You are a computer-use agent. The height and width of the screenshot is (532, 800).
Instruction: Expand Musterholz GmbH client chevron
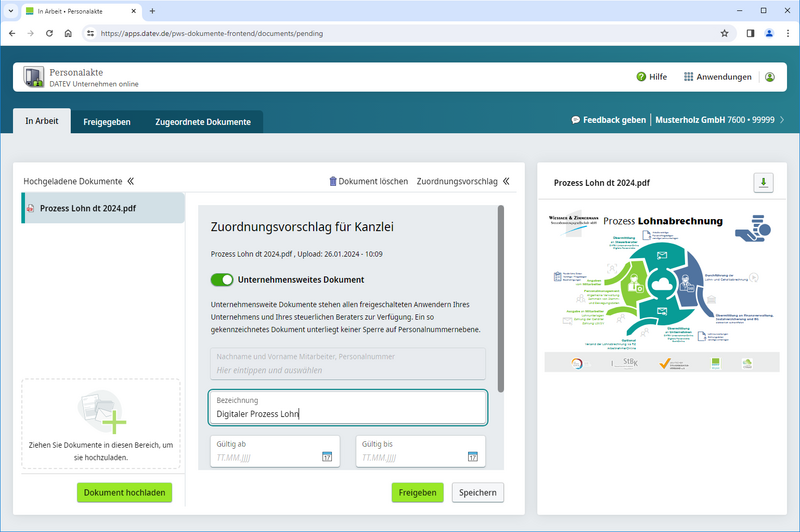[782, 120]
